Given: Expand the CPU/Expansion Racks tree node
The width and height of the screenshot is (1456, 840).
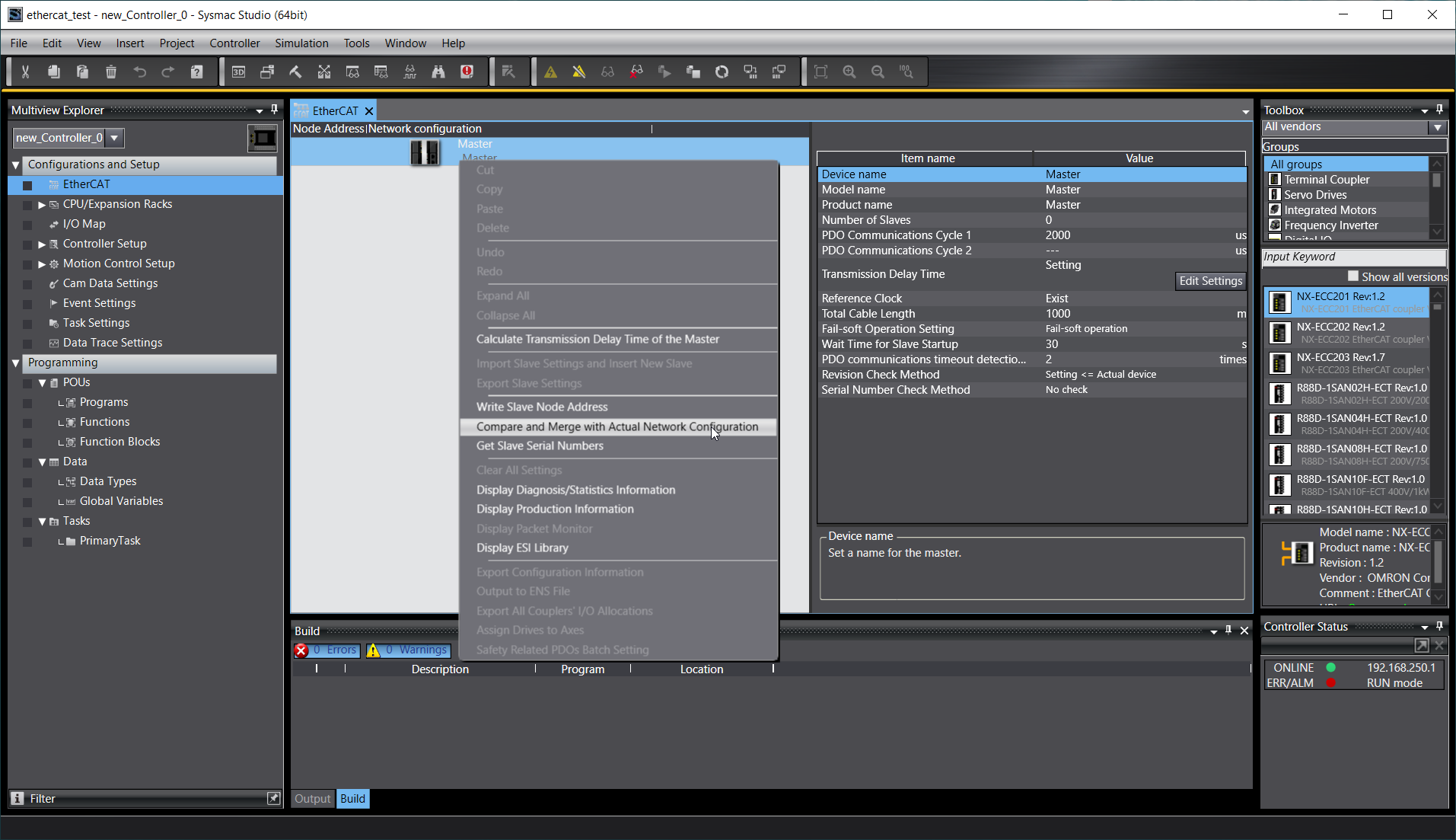Looking at the screenshot, I should 42,204.
